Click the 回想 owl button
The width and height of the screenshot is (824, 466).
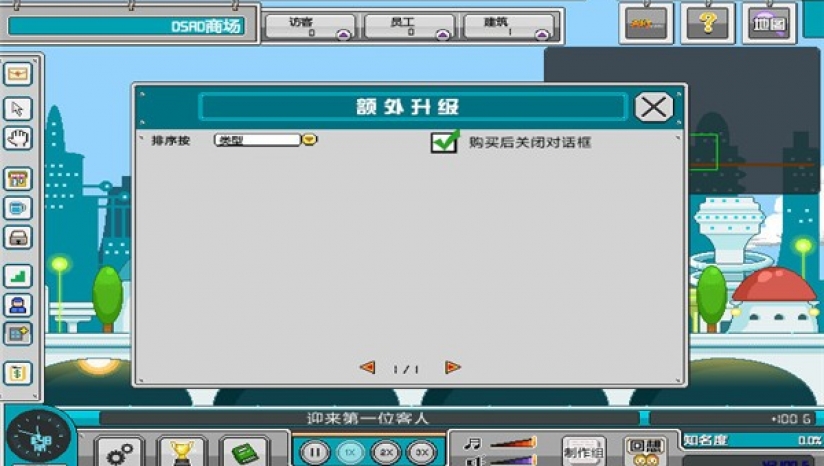[645, 452]
